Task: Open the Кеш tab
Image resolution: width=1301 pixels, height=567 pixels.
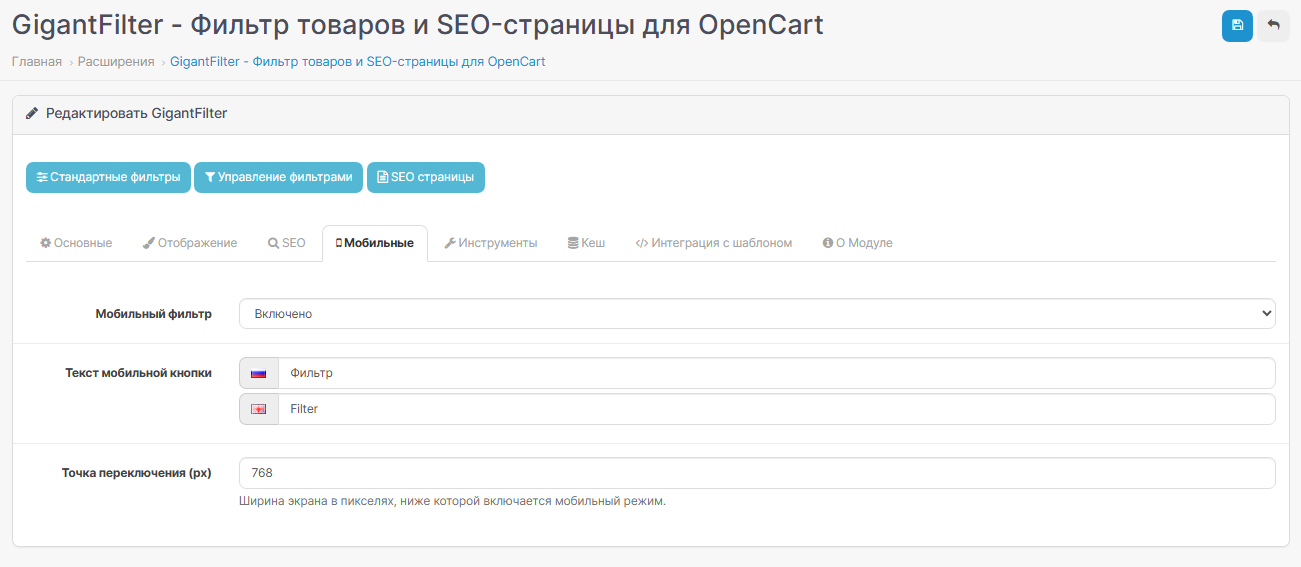Action: tap(587, 243)
